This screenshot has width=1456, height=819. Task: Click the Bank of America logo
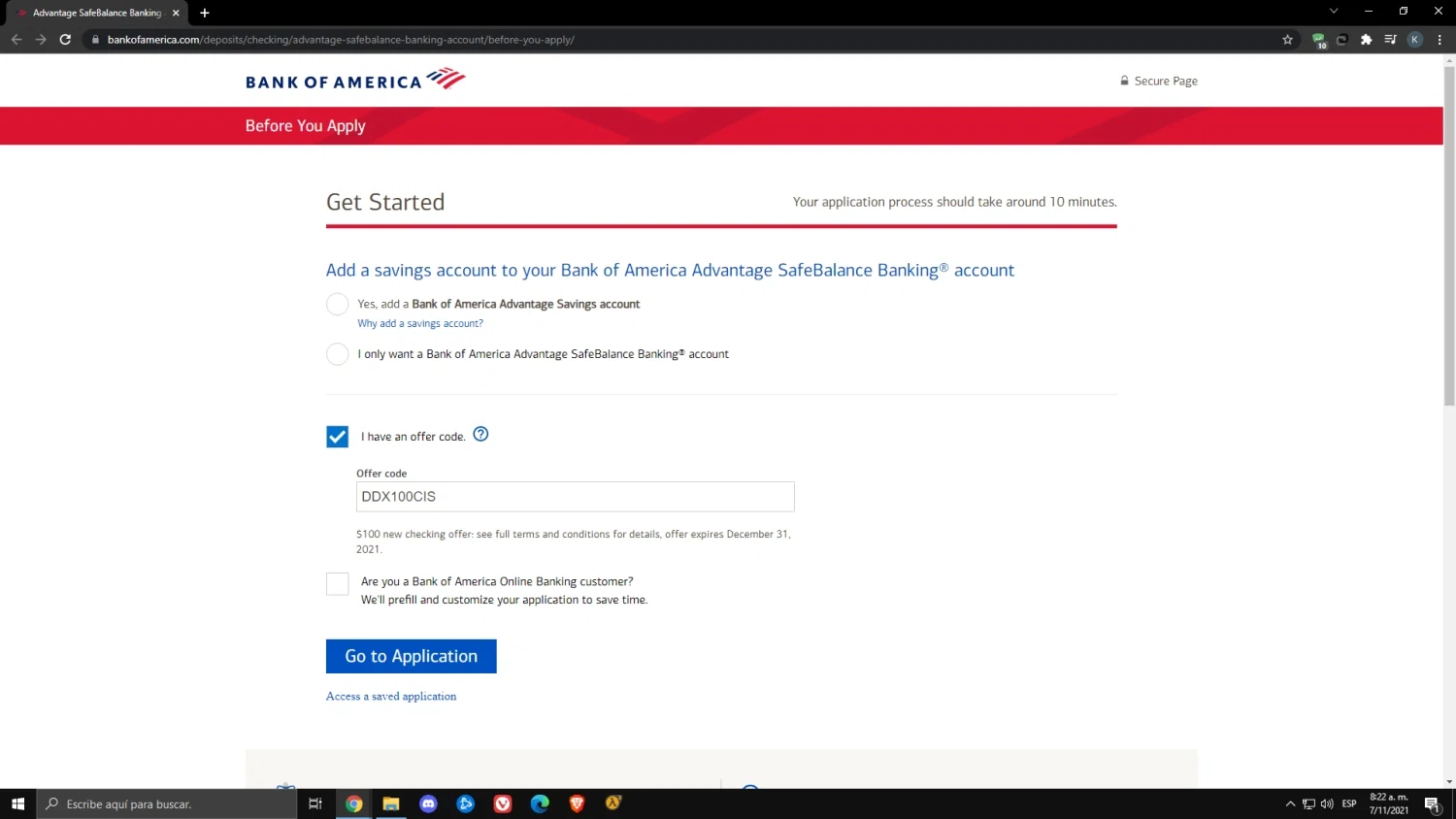tap(355, 80)
